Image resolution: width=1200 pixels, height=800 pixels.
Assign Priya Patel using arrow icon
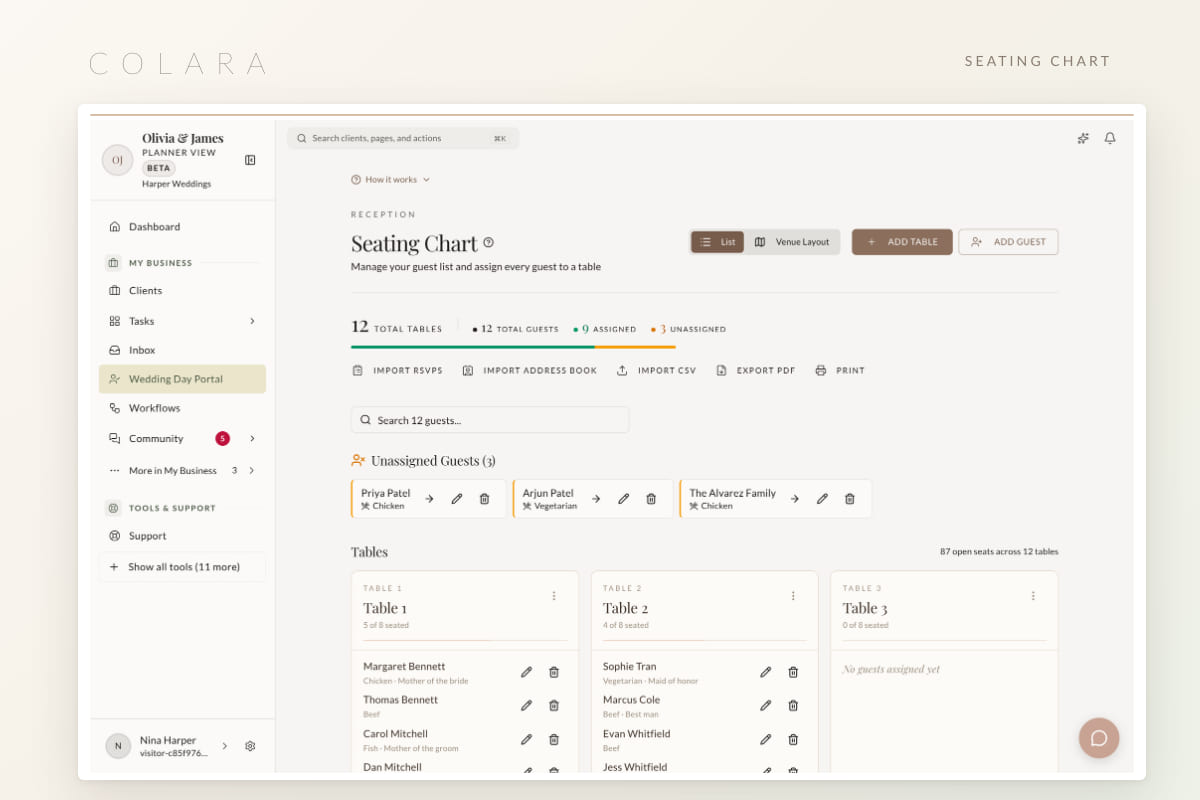(429, 498)
